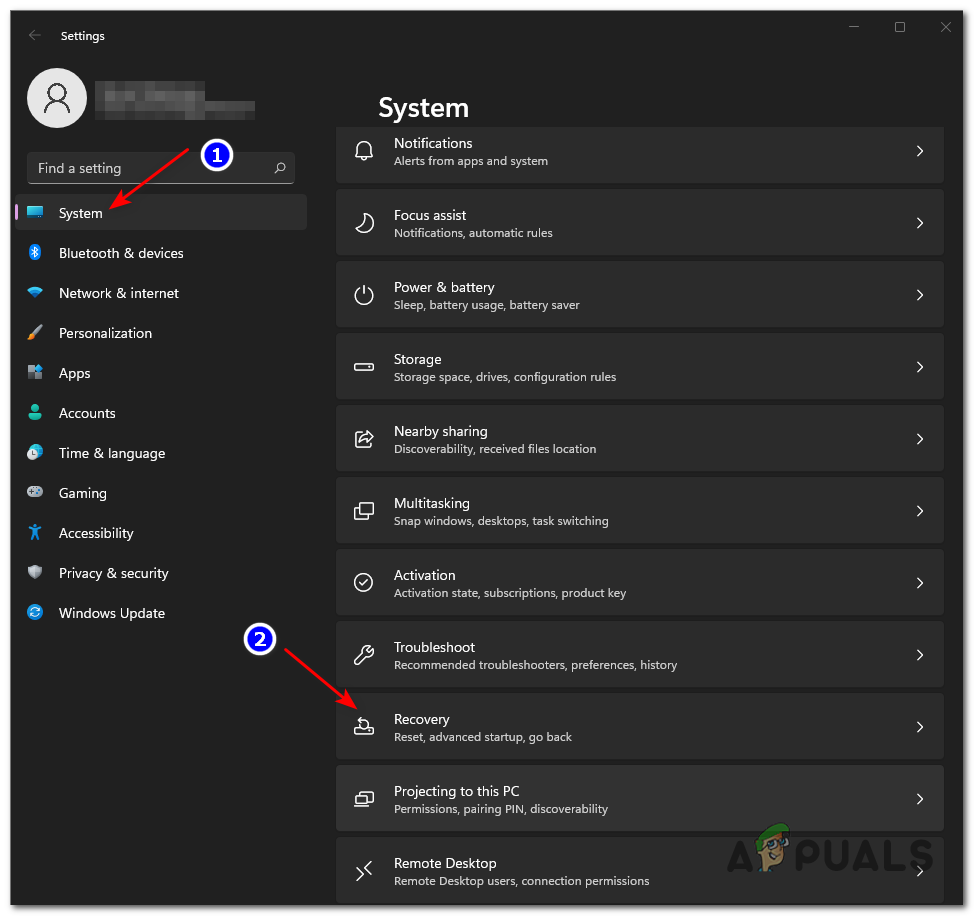Click the Nearby sharing chevron

point(920,439)
